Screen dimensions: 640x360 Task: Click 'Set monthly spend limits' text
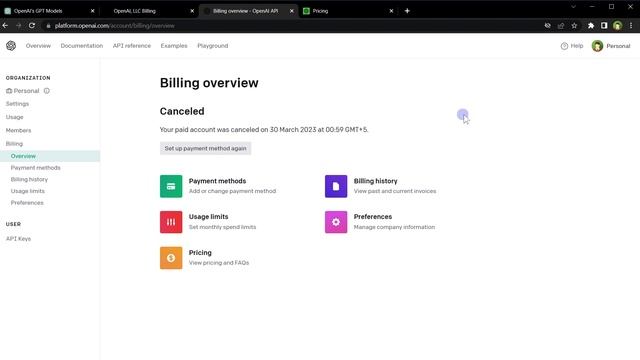222,227
